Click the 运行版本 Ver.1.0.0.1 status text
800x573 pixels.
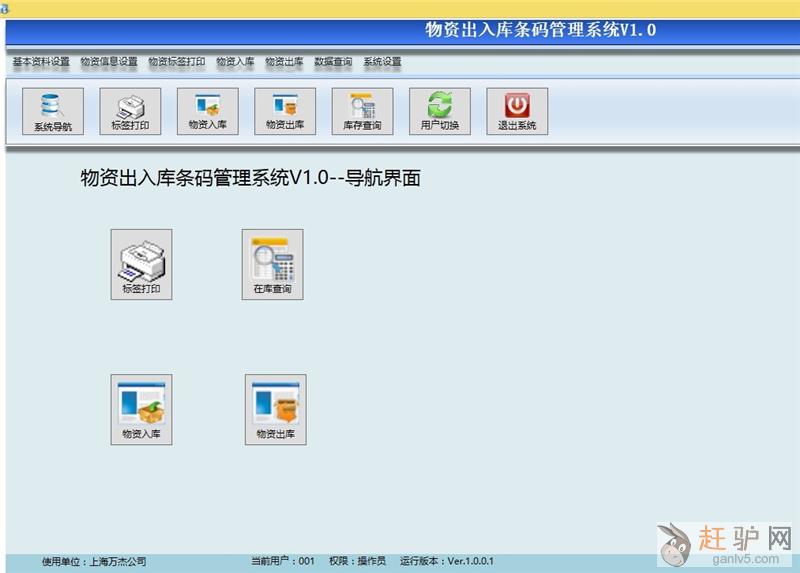point(447,561)
